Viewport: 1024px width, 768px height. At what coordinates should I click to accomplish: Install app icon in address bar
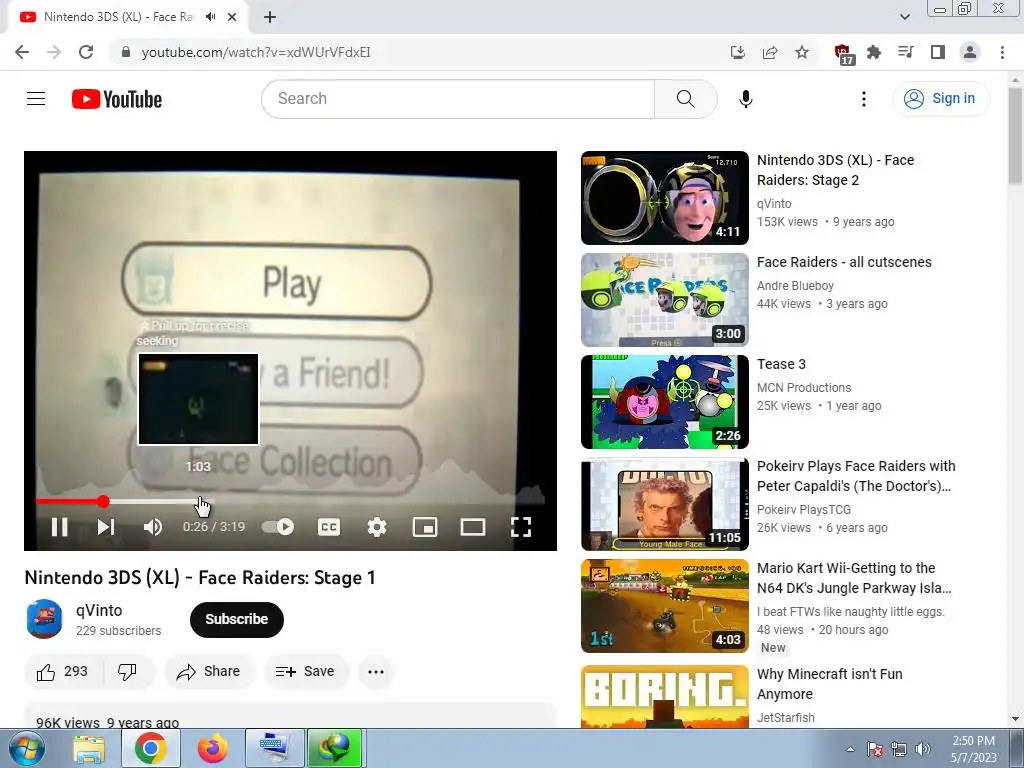tap(737, 52)
